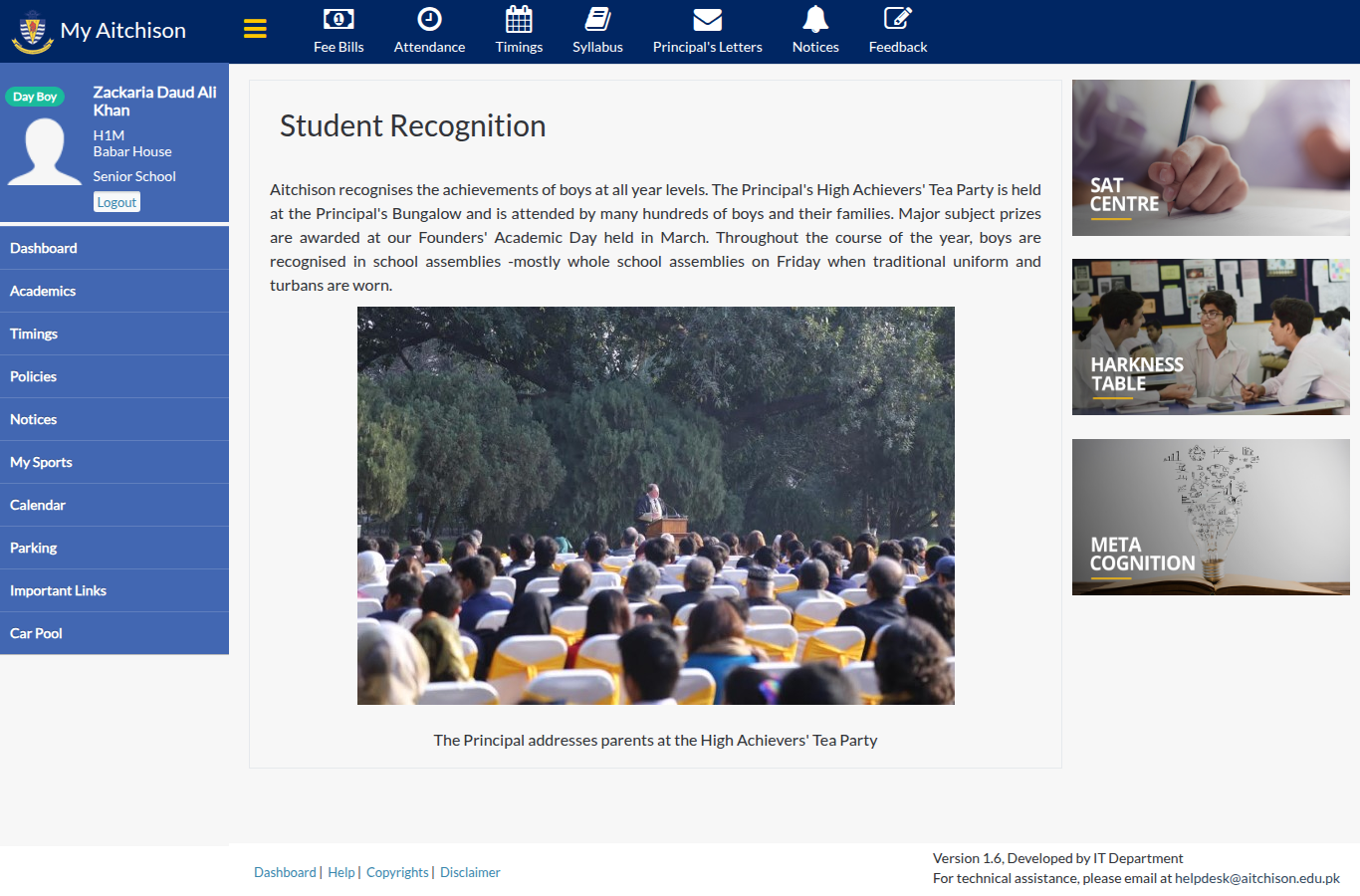
Task: Open Parking in the sidebar
Action: [x=114, y=548]
